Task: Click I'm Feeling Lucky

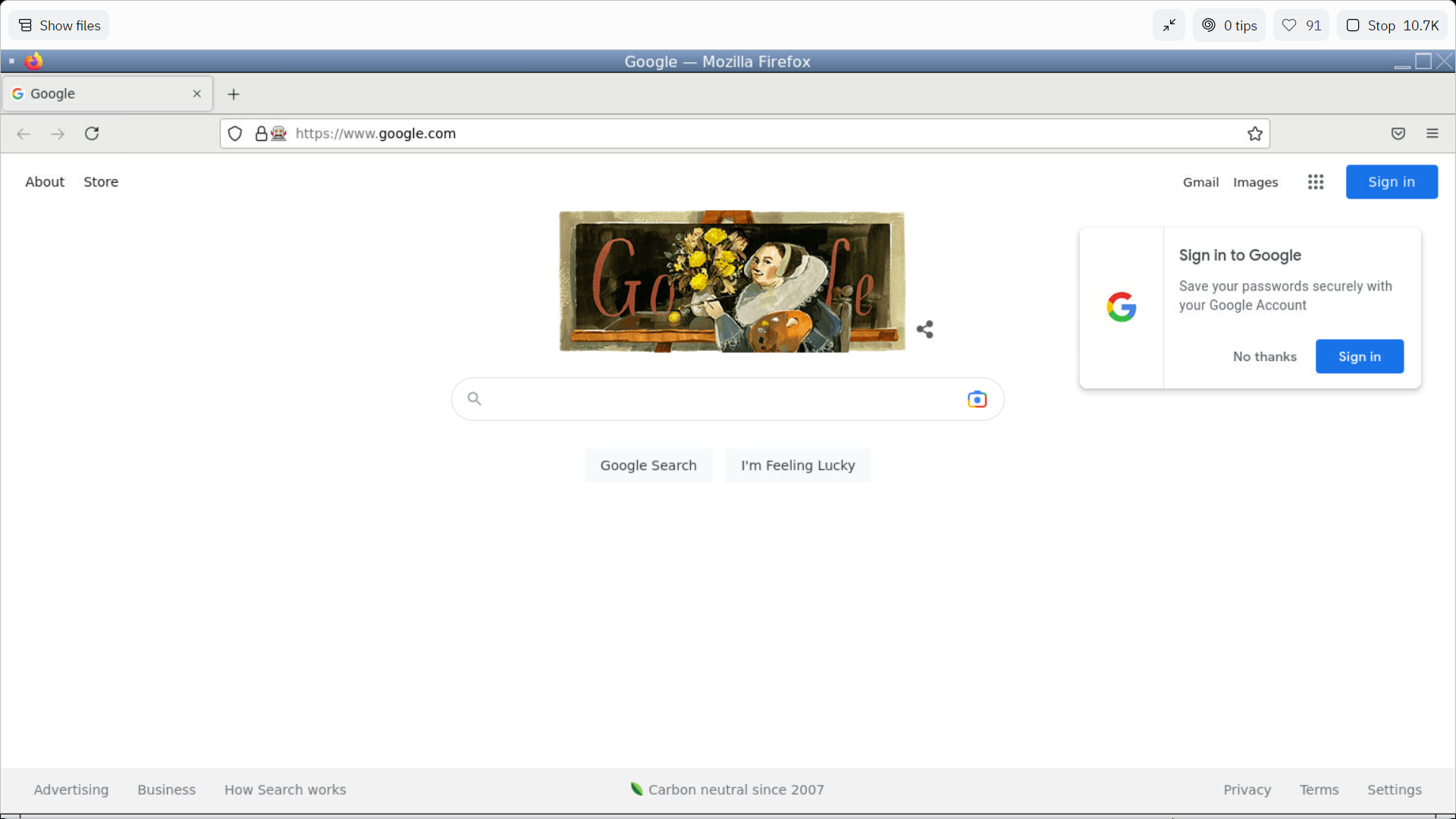Action: pyautogui.click(x=798, y=466)
